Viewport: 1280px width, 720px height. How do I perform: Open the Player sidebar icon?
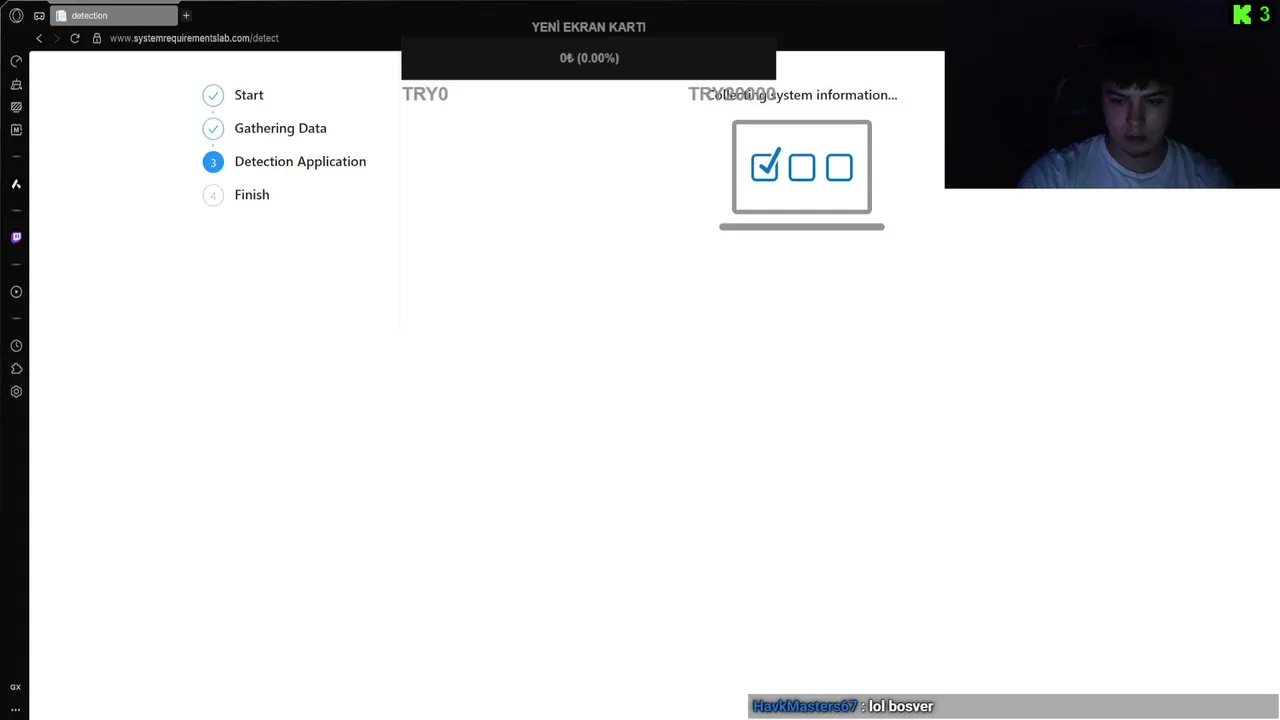[16, 292]
